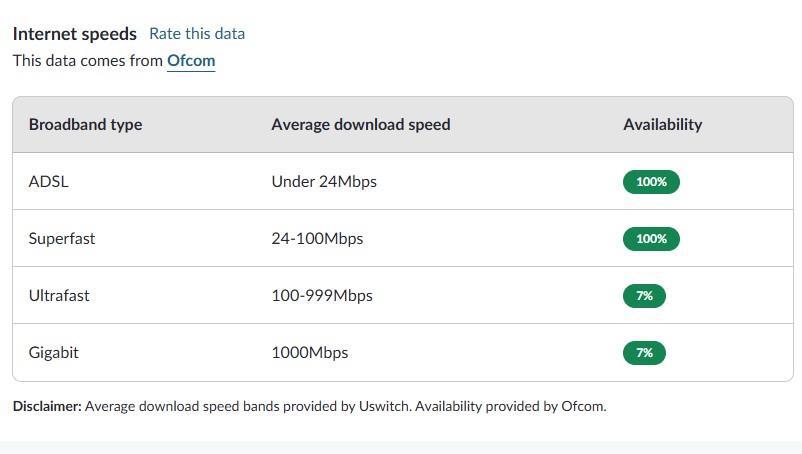The width and height of the screenshot is (802, 454).
Task: Select the Availability column header
Action: [662, 125]
